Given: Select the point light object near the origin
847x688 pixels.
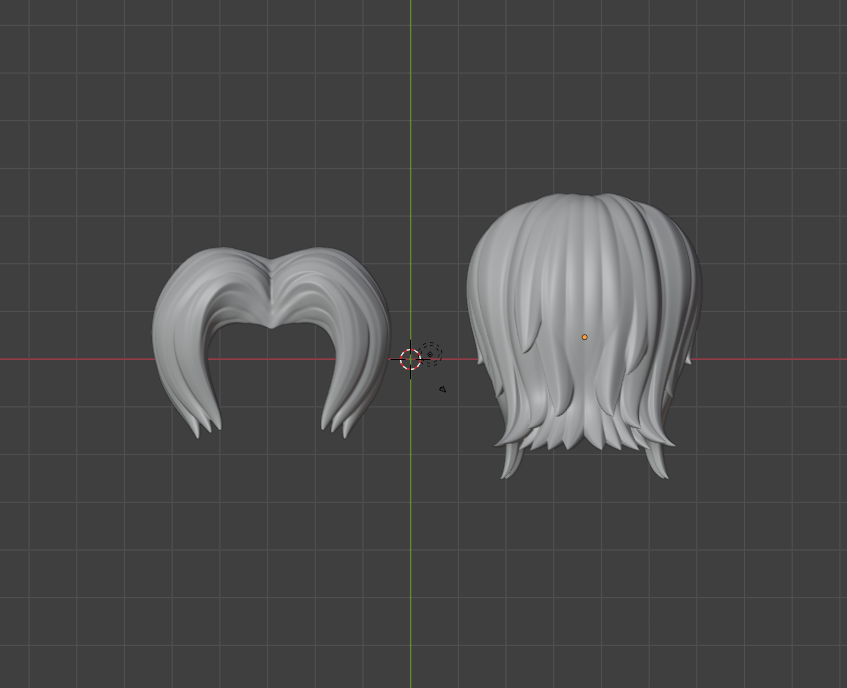Looking at the screenshot, I should [x=431, y=354].
